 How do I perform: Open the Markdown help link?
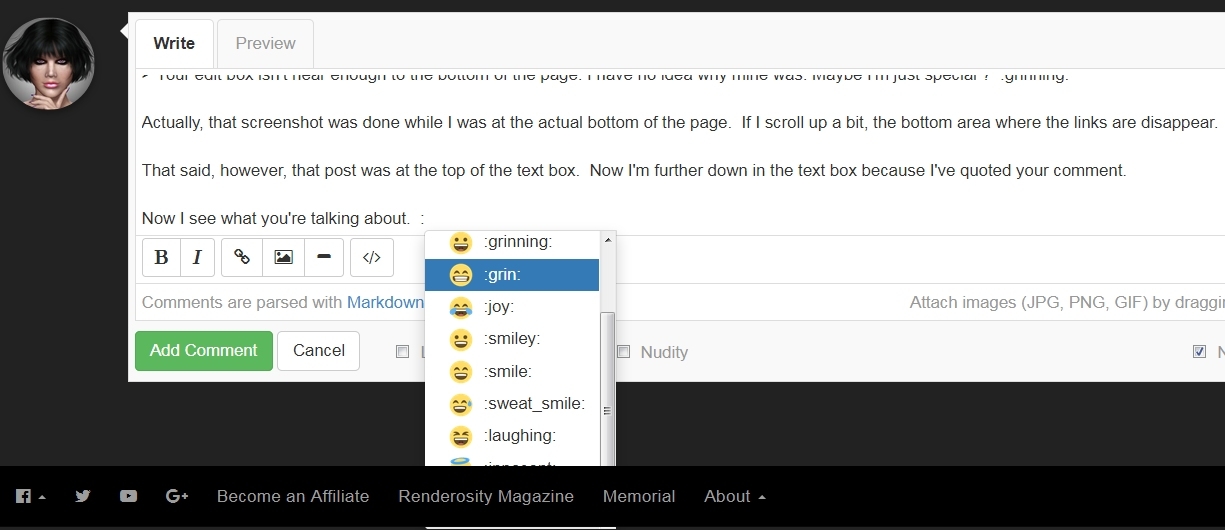pyautogui.click(x=385, y=302)
